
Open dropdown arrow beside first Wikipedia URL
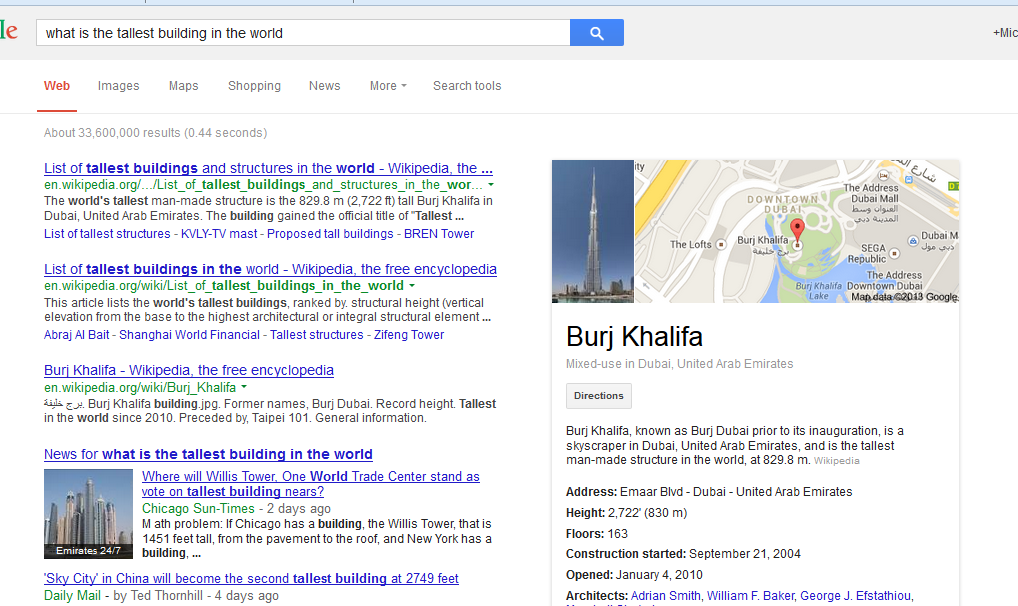pyautogui.click(x=491, y=185)
